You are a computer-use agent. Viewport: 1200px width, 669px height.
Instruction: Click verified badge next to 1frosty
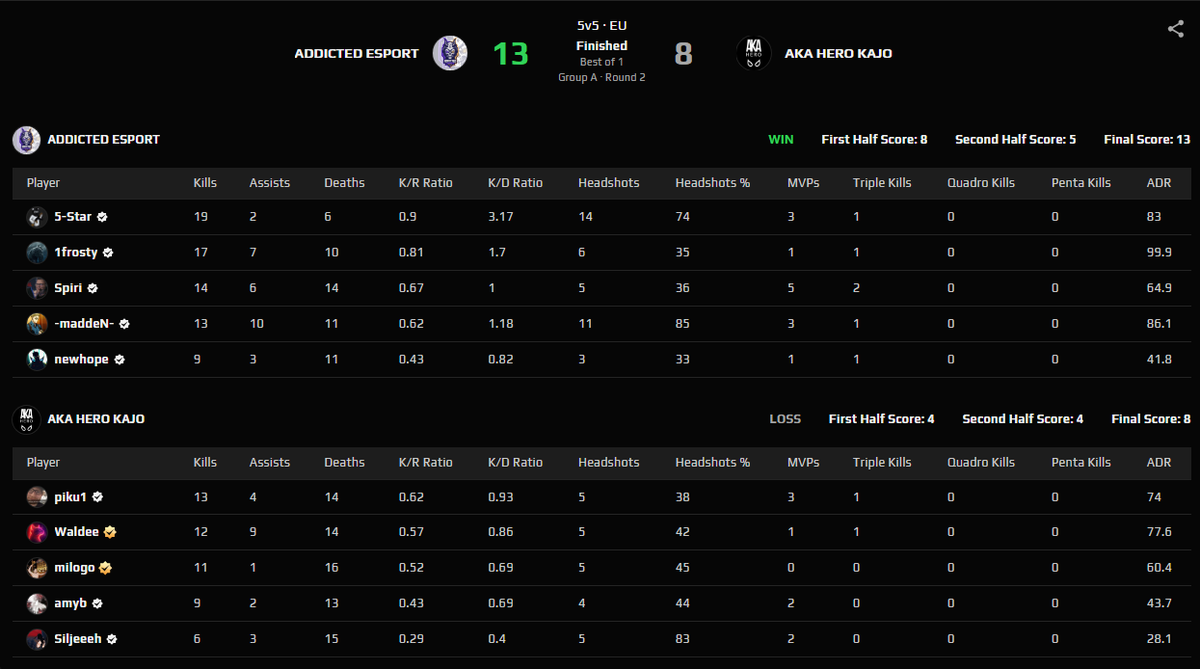108,253
